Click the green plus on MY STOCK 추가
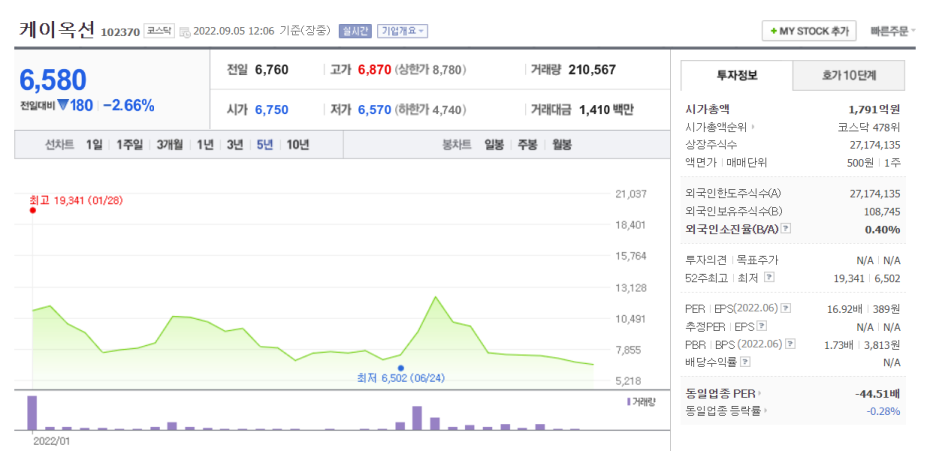Image resolution: width=936 pixels, height=451 pixels. pos(774,31)
